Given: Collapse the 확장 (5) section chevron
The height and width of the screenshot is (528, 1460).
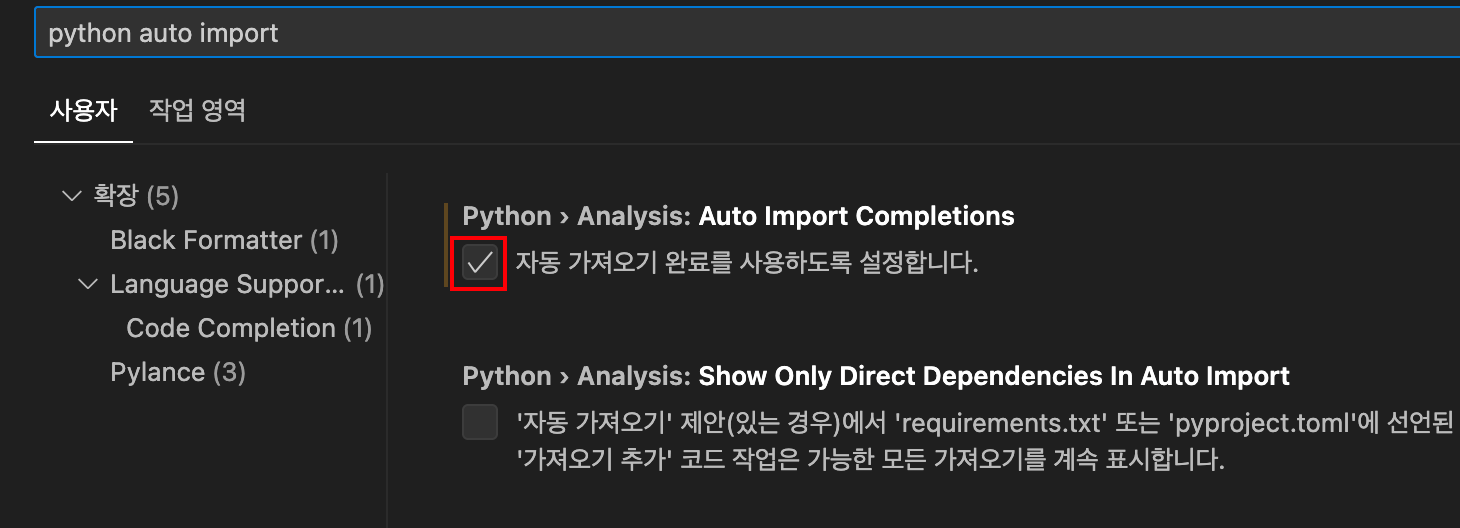Looking at the screenshot, I should 70,196.
